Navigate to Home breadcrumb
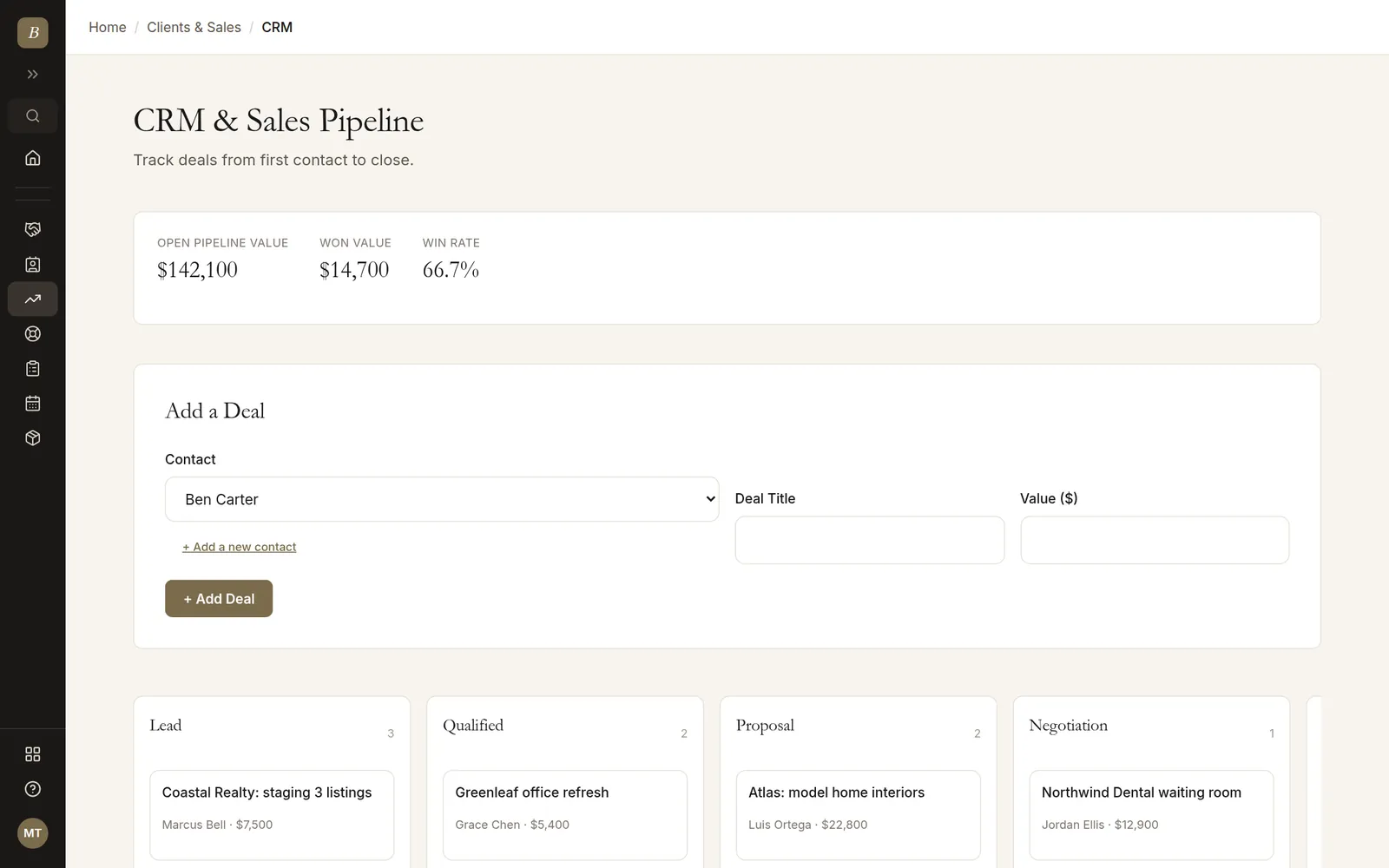 coord(108,27)
